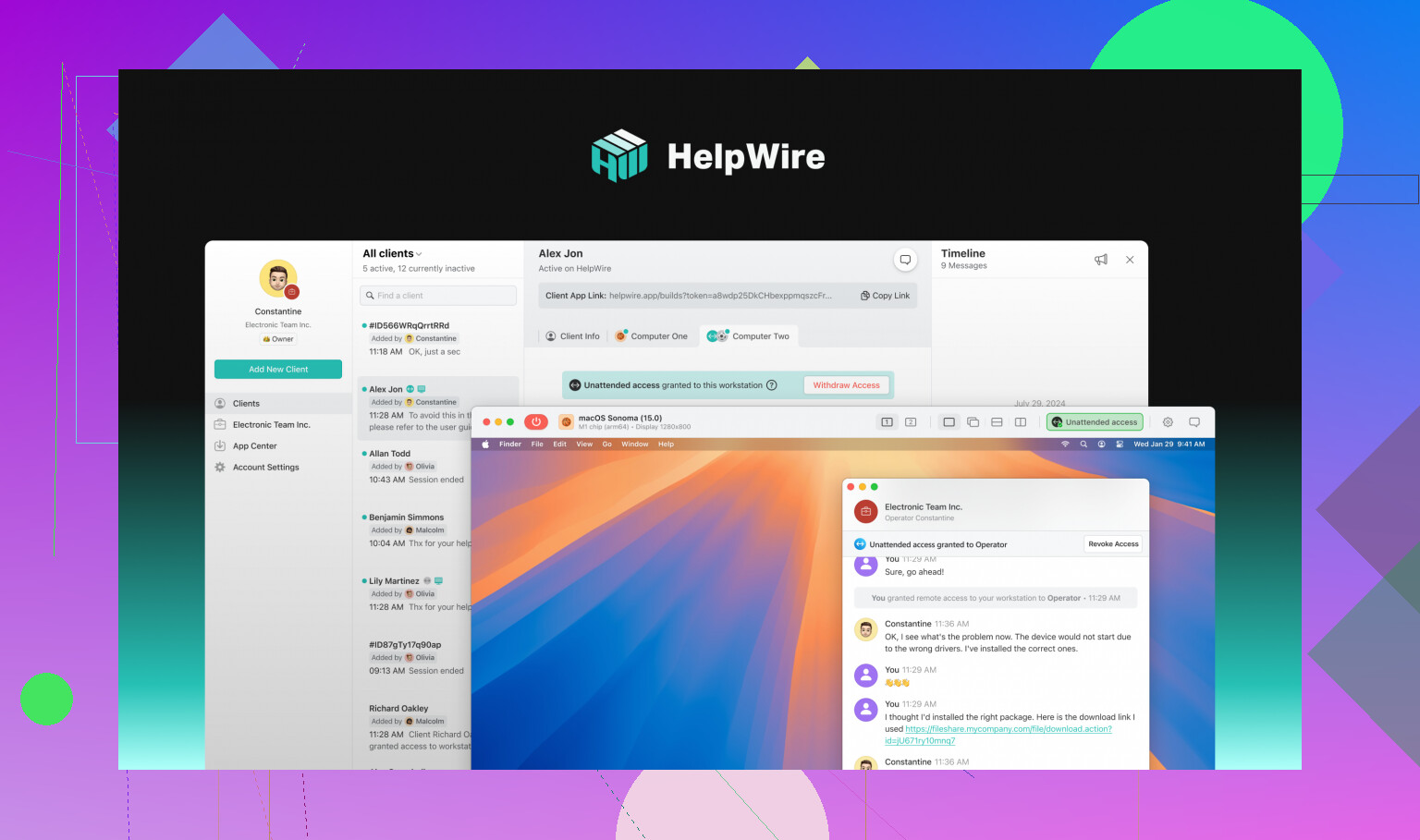Open the Computer Two tab
Viewport: 1420px width, 840px height.
(749, 336)
